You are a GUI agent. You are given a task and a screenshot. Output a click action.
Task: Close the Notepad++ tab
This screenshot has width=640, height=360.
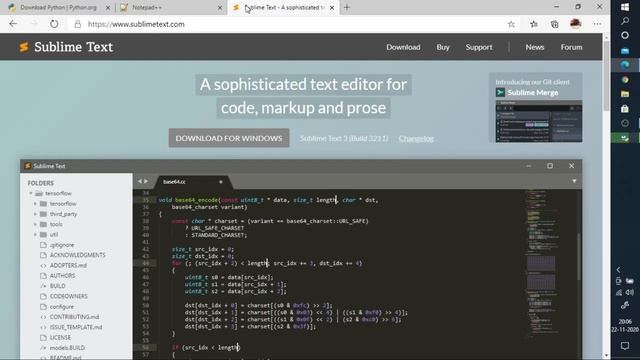(x=220, y=7)
